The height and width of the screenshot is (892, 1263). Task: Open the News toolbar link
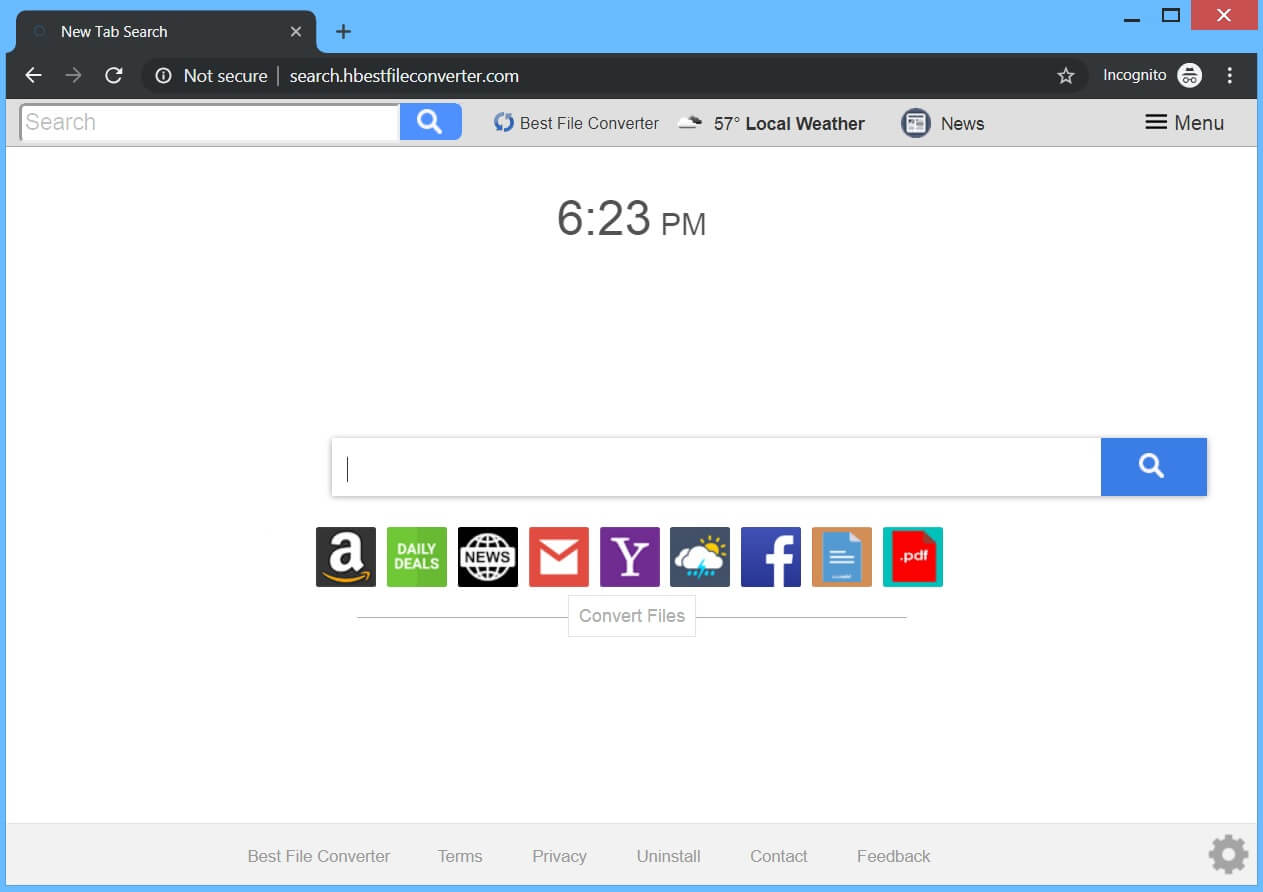[943, 123]
